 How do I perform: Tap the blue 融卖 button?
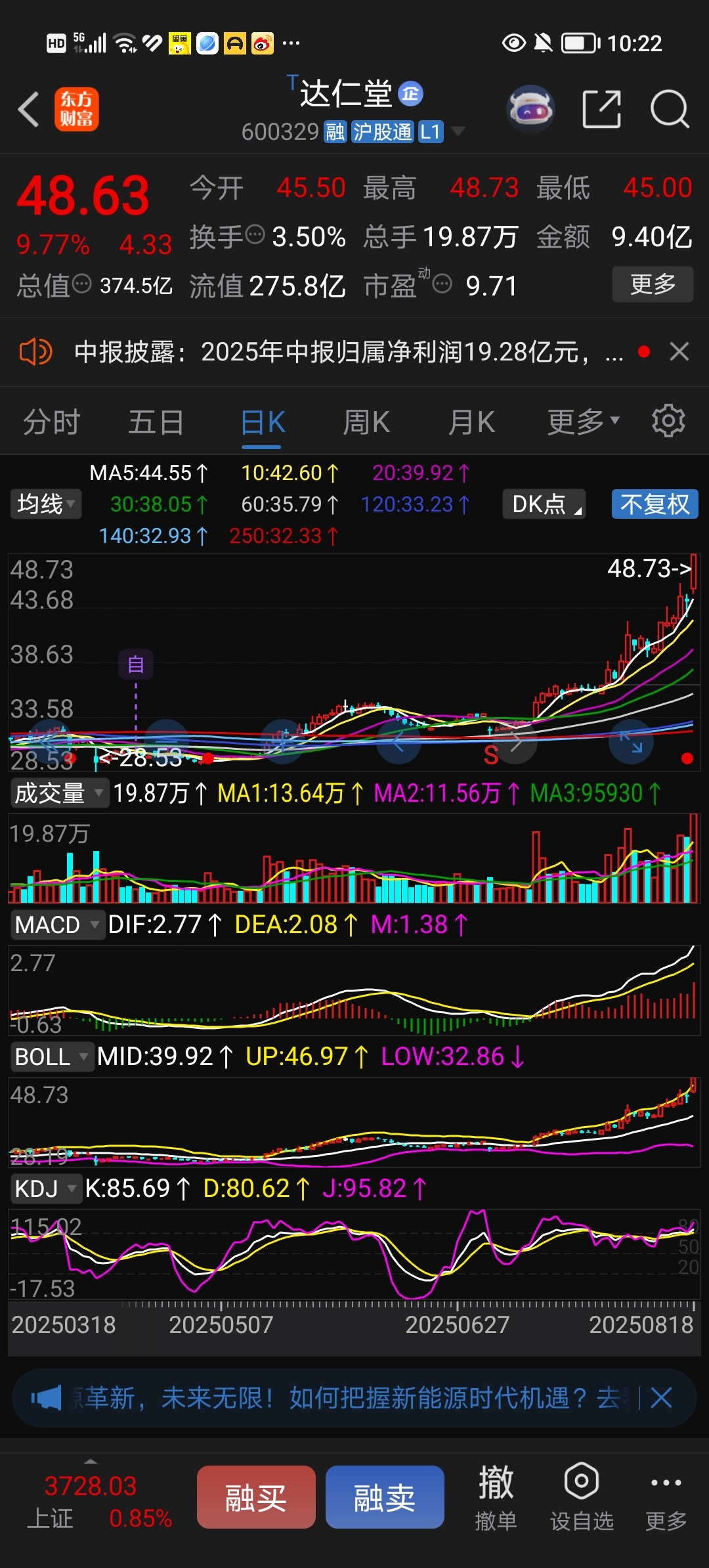pyautogui.click(x=385, y=1497)
